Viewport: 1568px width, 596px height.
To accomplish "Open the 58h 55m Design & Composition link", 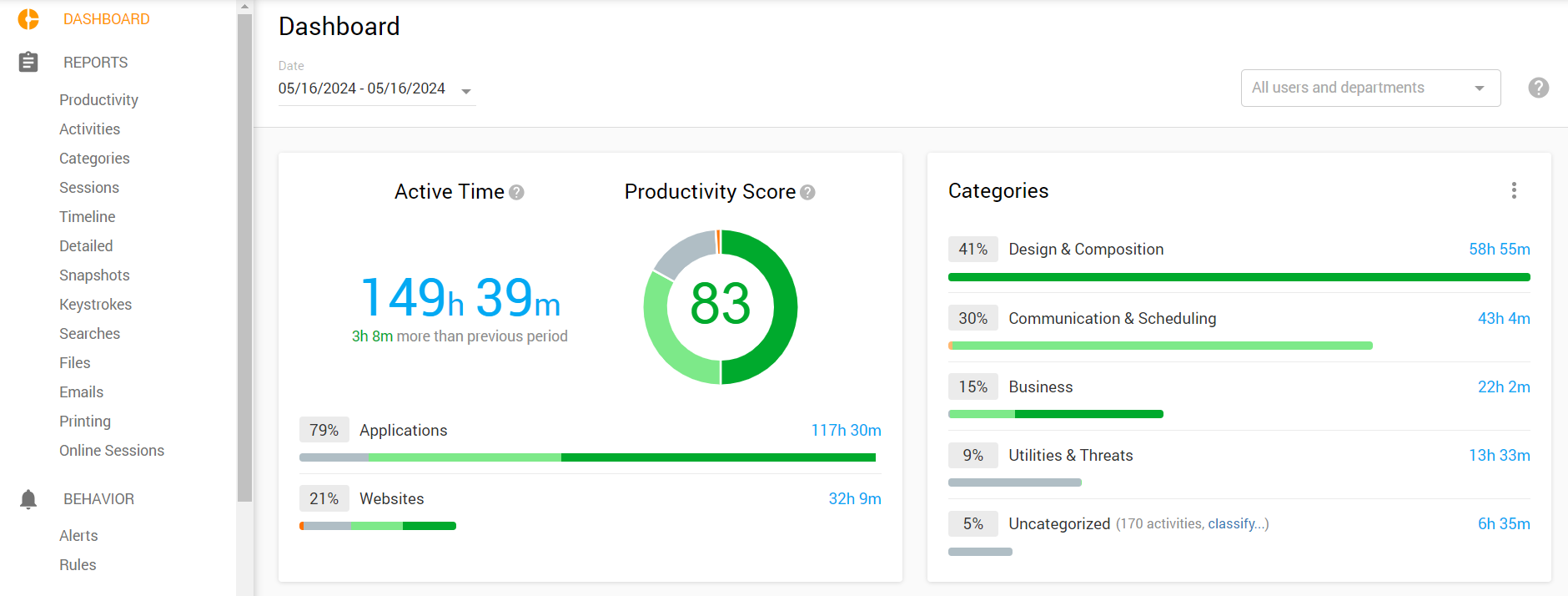I will pyautogui.click(x=1499, y=250).
